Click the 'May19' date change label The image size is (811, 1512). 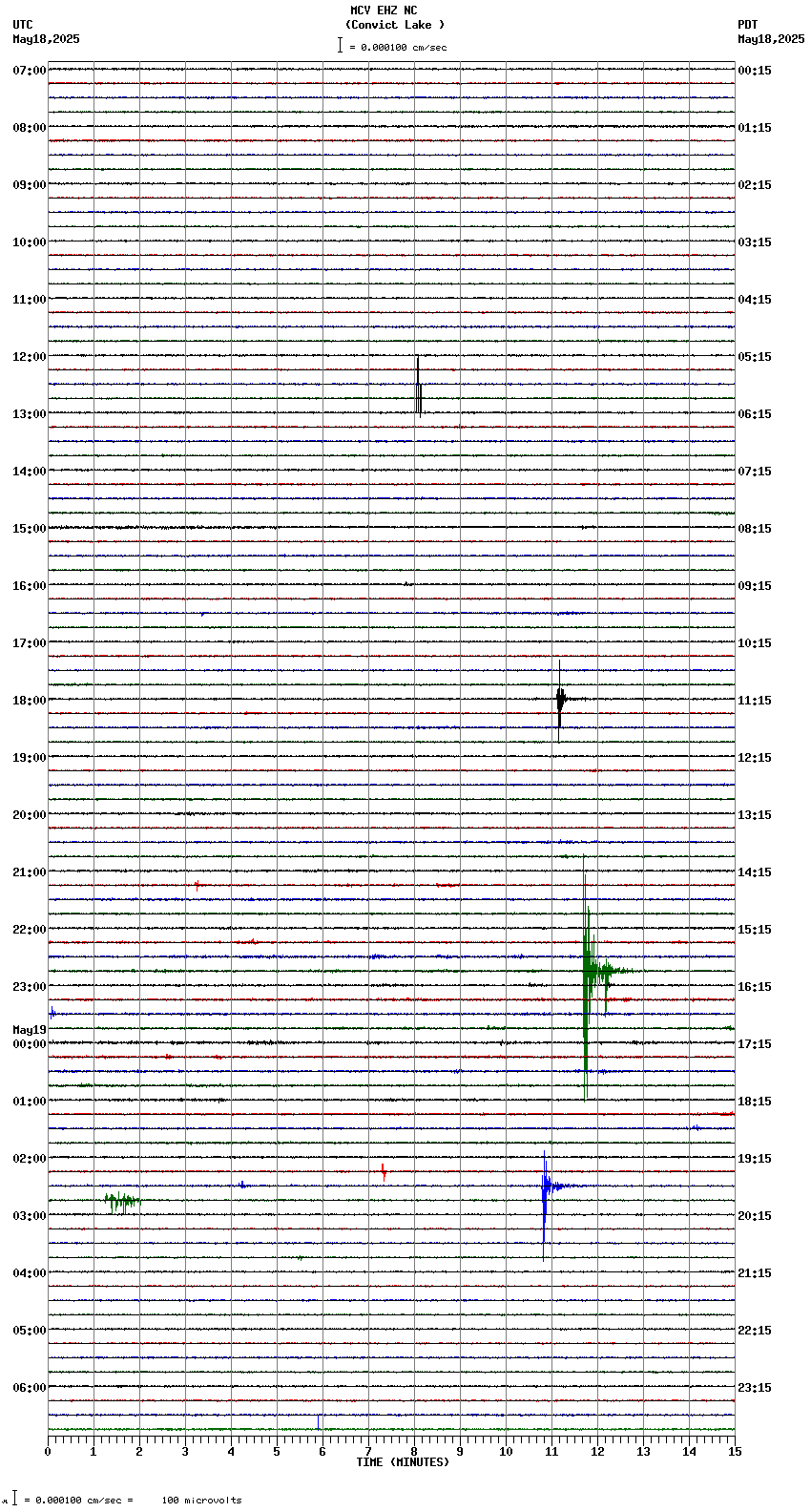point(30,1030)
